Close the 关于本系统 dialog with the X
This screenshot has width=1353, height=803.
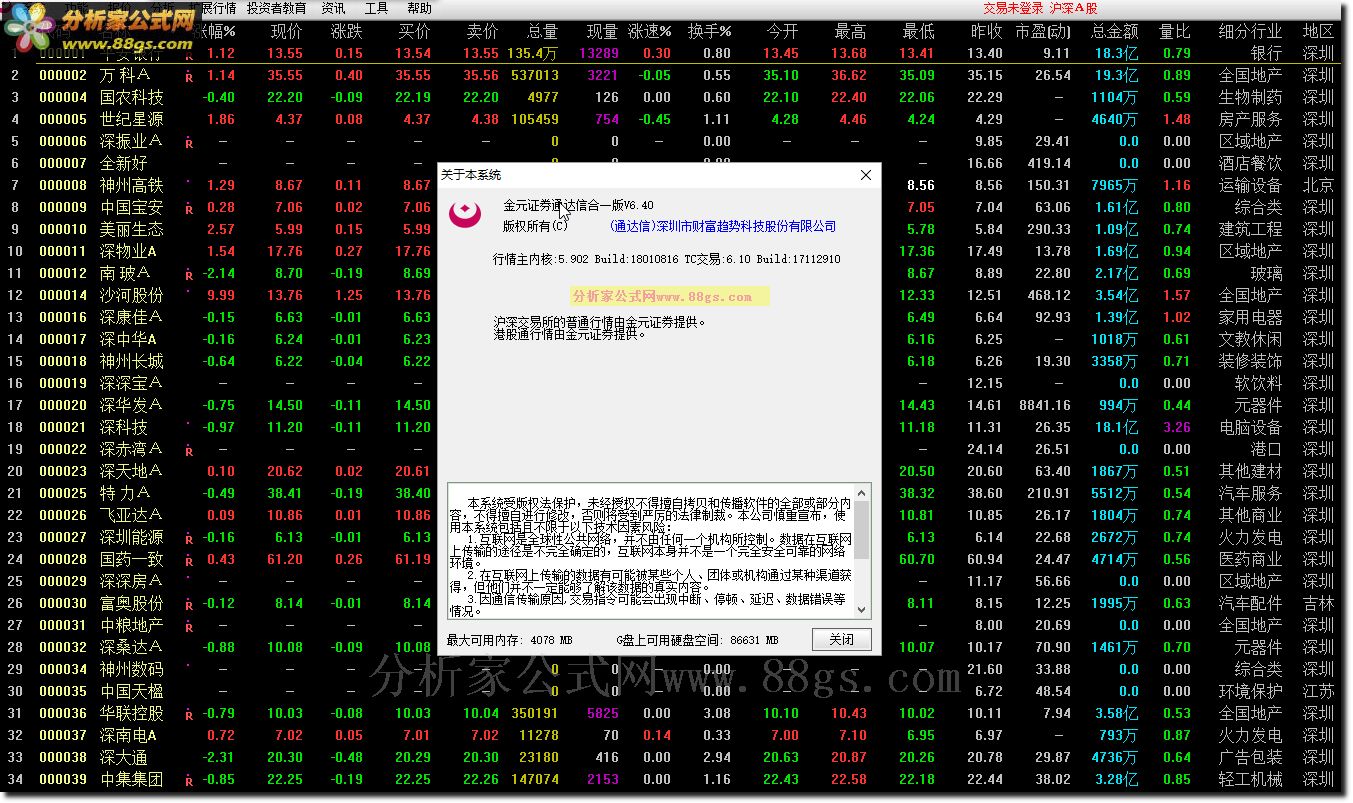(866, 175)
